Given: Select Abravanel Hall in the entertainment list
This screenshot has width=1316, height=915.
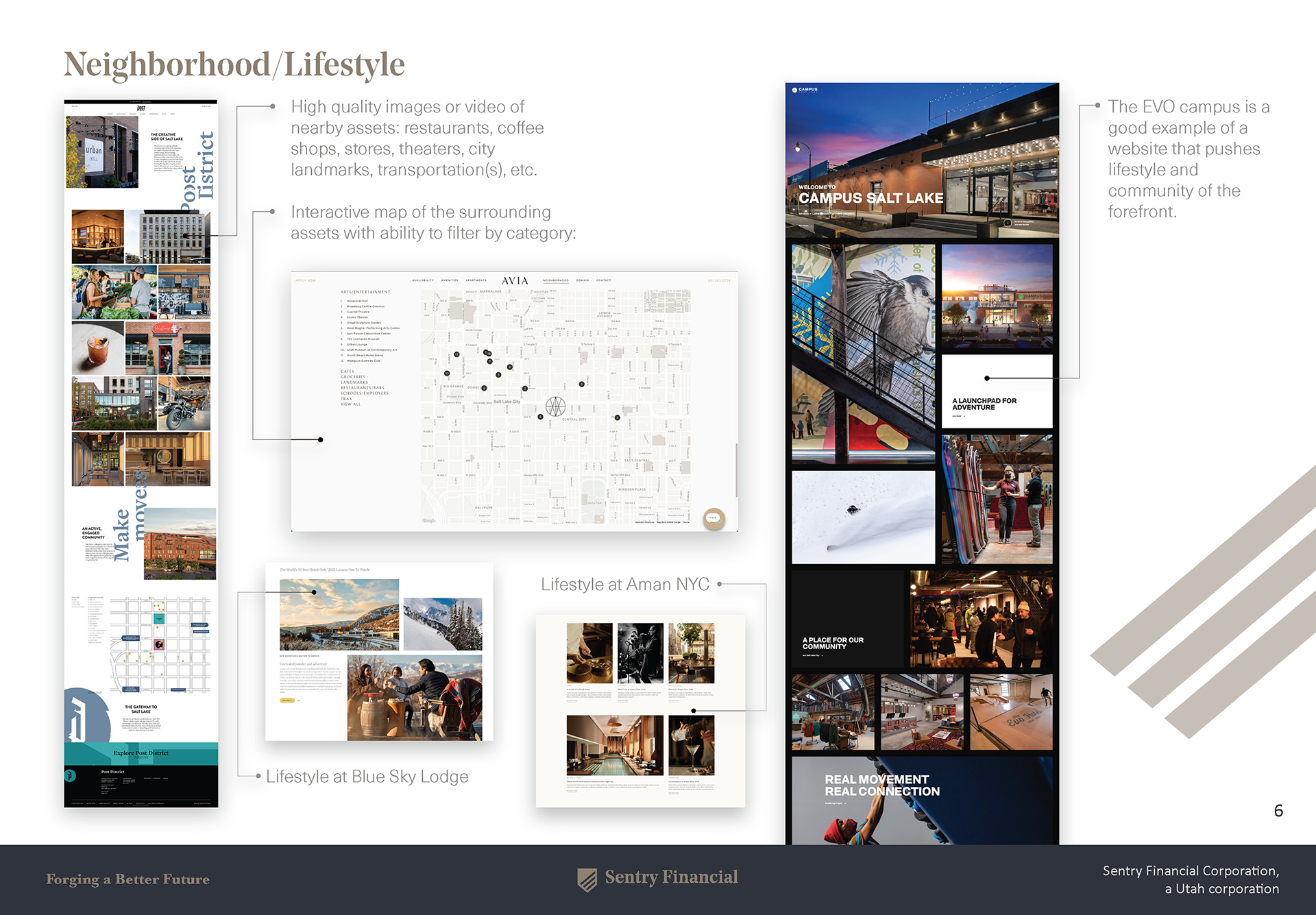Looking at the screenshot, I should click(x=357, y=301).
